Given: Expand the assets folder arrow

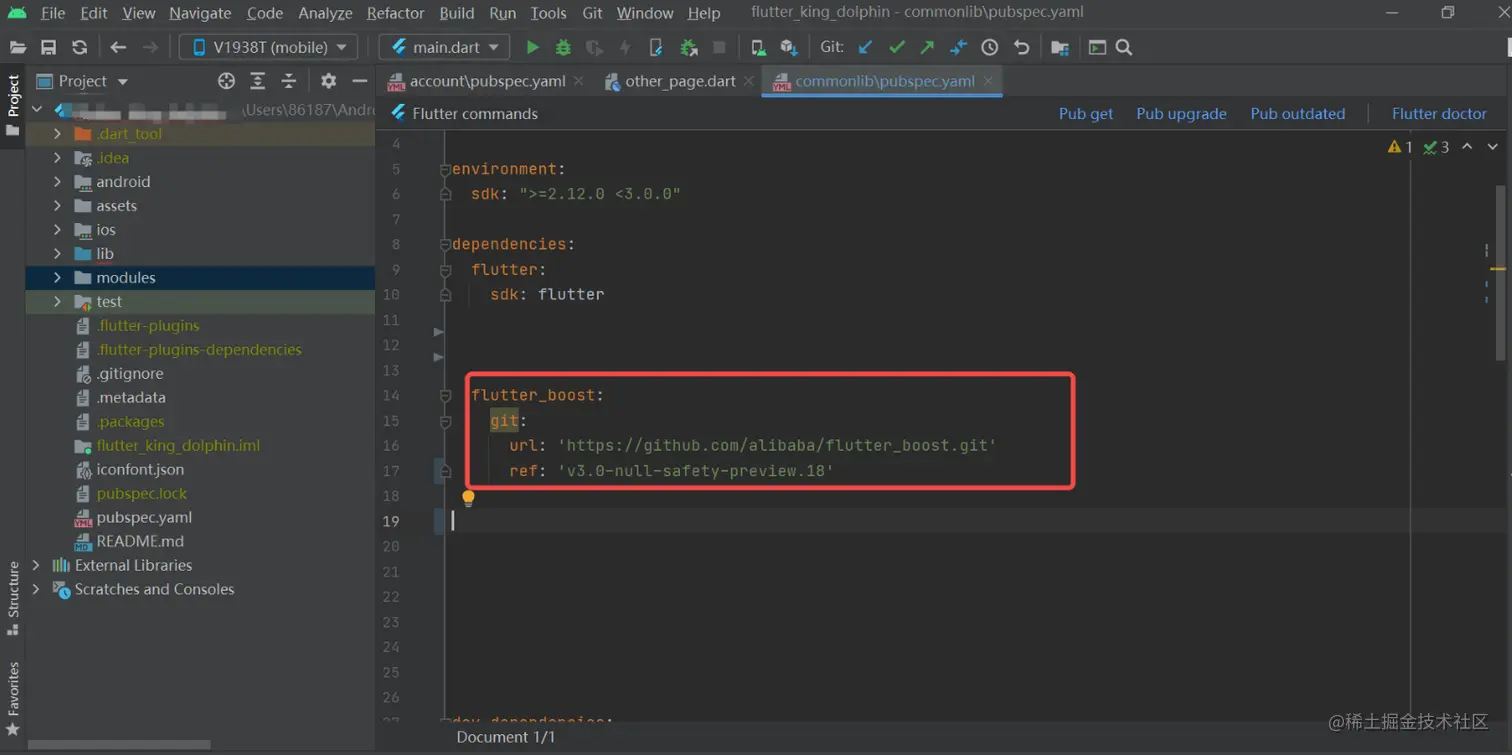Looking at the screenshot, I should pos(57,206).
